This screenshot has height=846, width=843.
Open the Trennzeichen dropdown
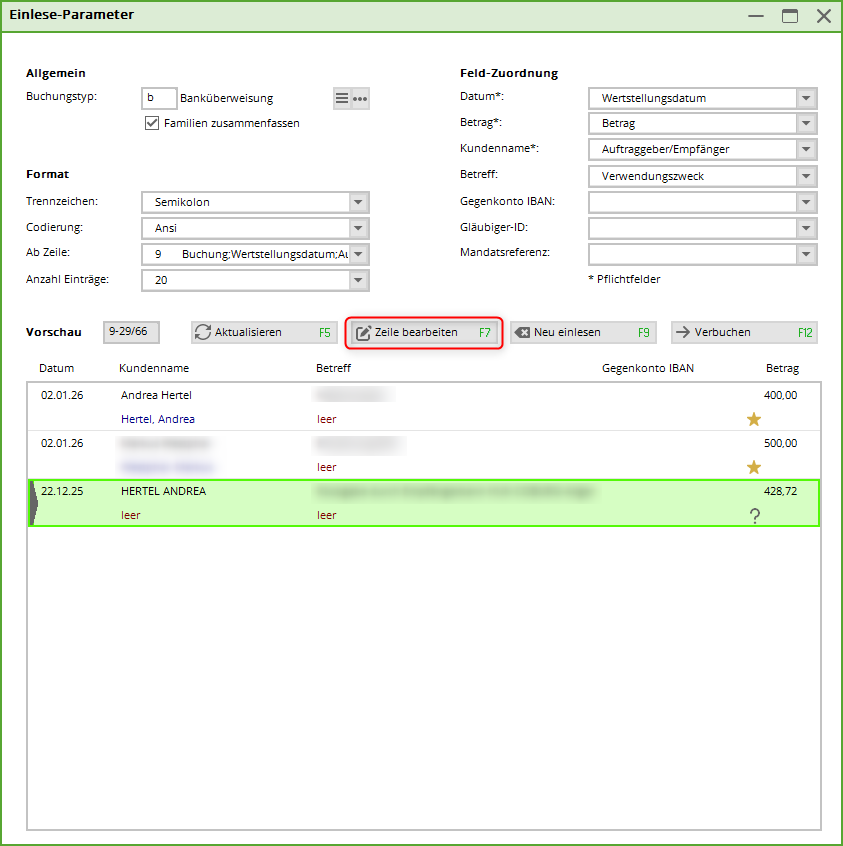click(359, 202)
